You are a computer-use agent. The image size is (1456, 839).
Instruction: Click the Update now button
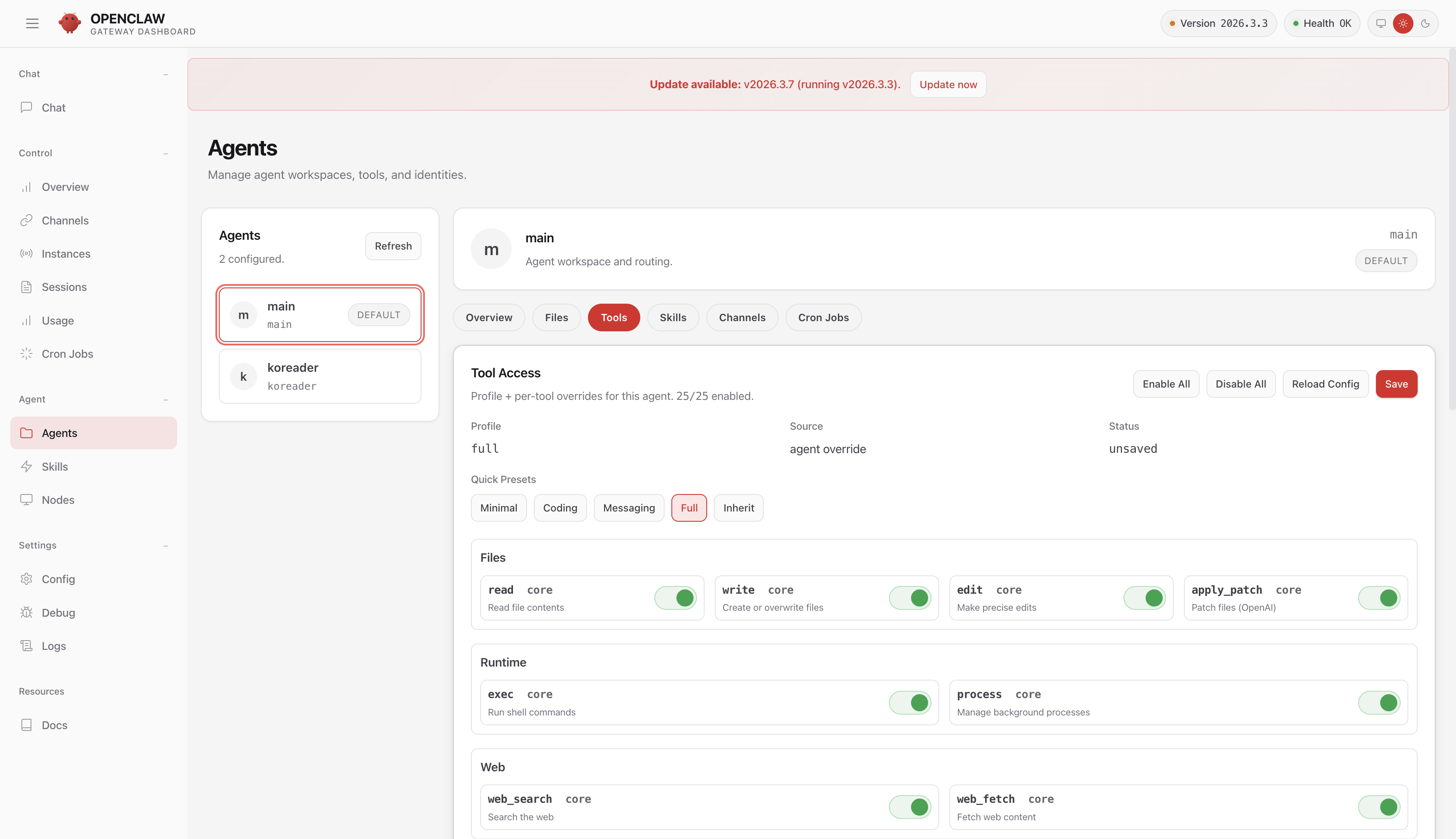(x=948, y=84)
